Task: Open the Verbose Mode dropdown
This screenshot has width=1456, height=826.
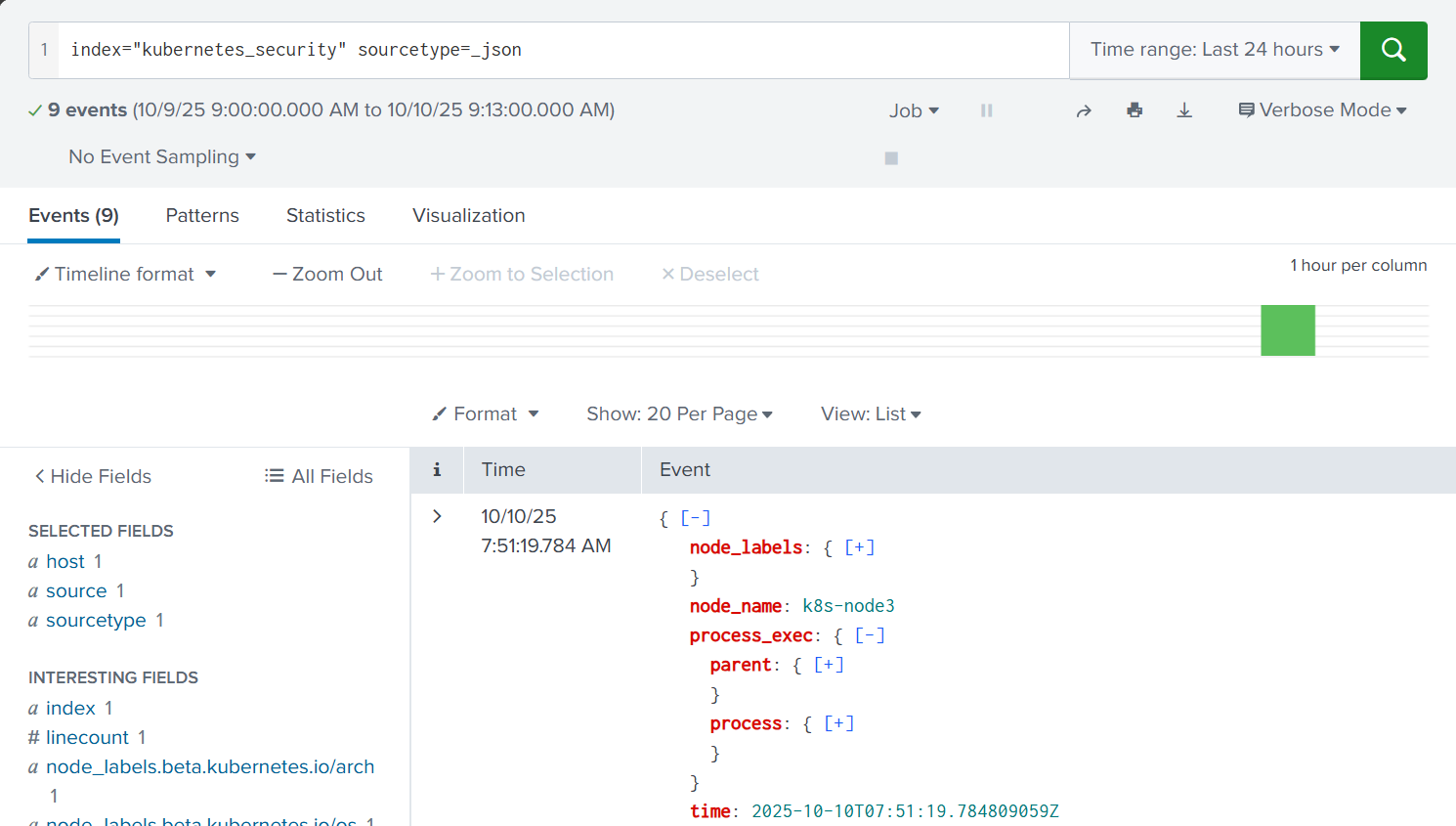Action: pos(1322,110)
